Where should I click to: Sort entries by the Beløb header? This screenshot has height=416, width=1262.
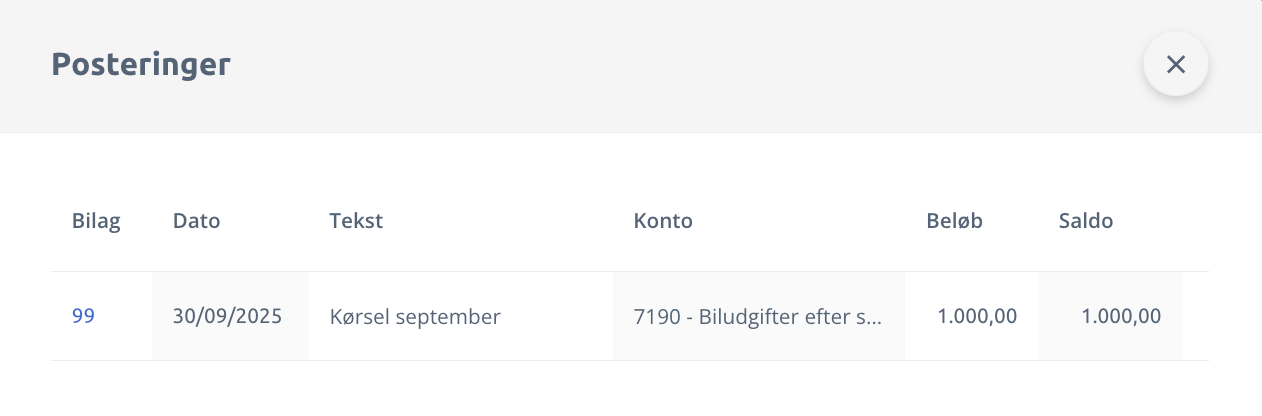954,222
